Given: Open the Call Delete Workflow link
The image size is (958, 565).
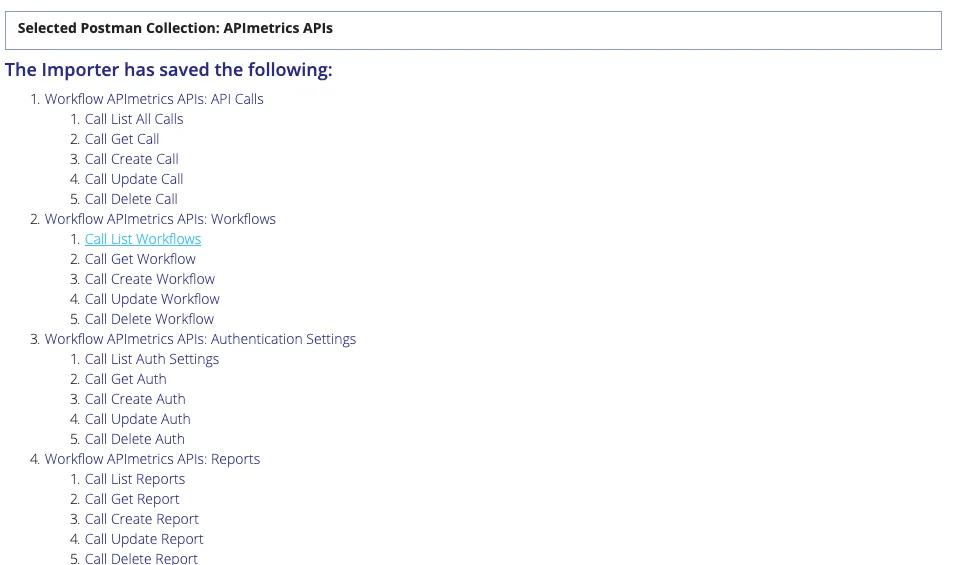Looking at the screenshot, I should tap(149, 319).
